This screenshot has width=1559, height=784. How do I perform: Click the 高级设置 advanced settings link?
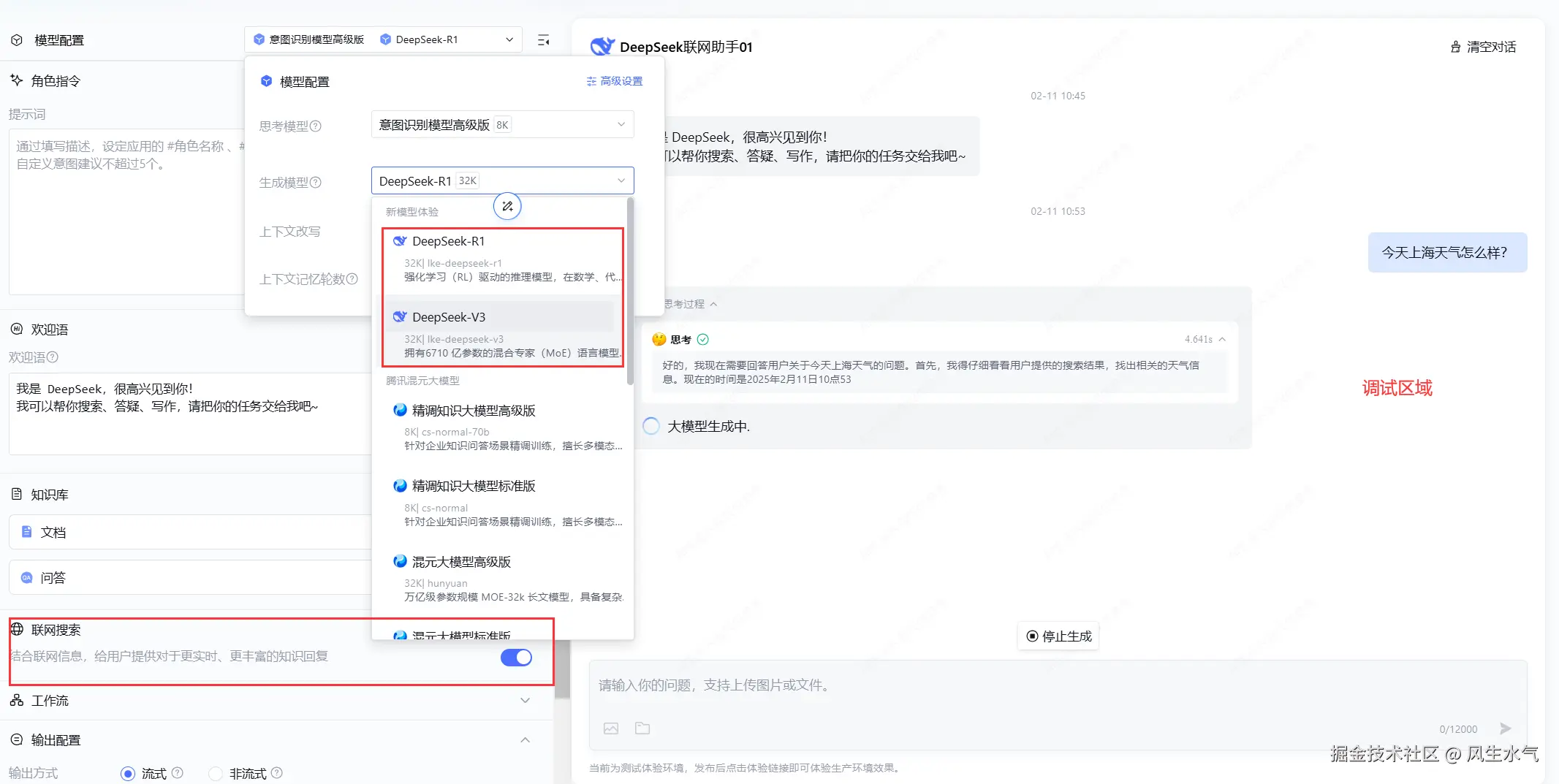(x=615, y=81)
